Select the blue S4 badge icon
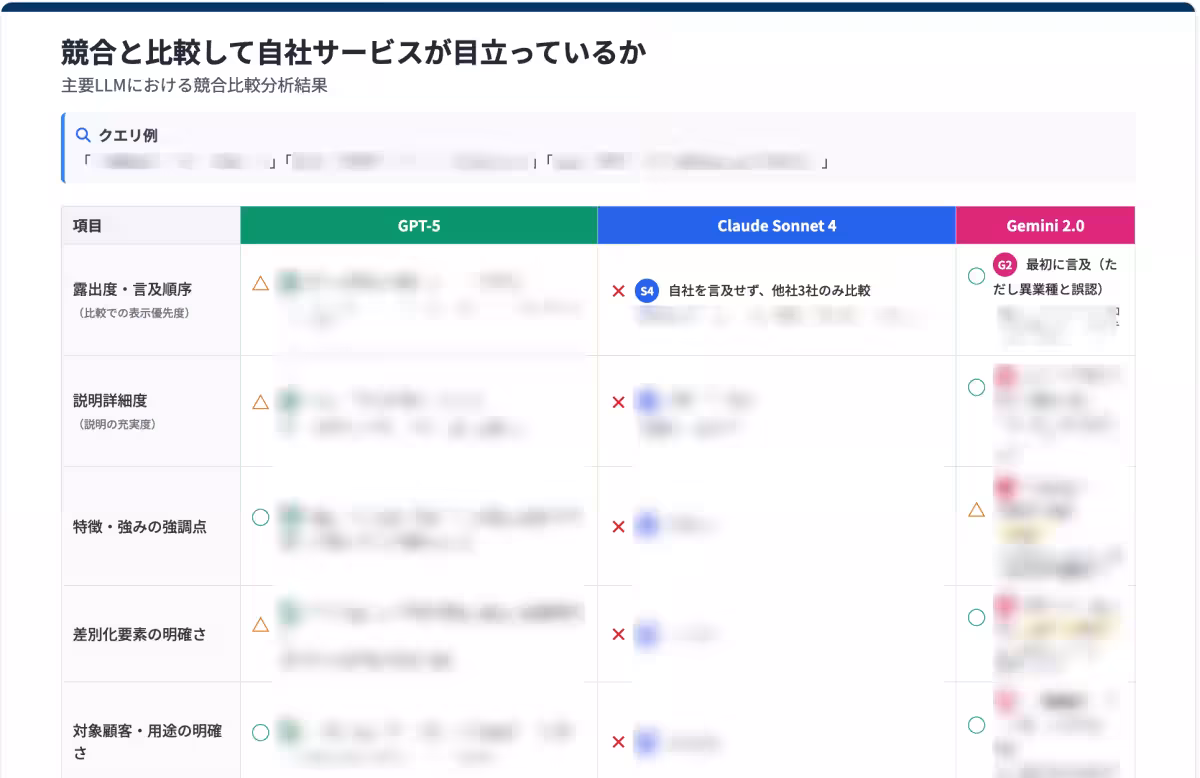 pos(645,289)
